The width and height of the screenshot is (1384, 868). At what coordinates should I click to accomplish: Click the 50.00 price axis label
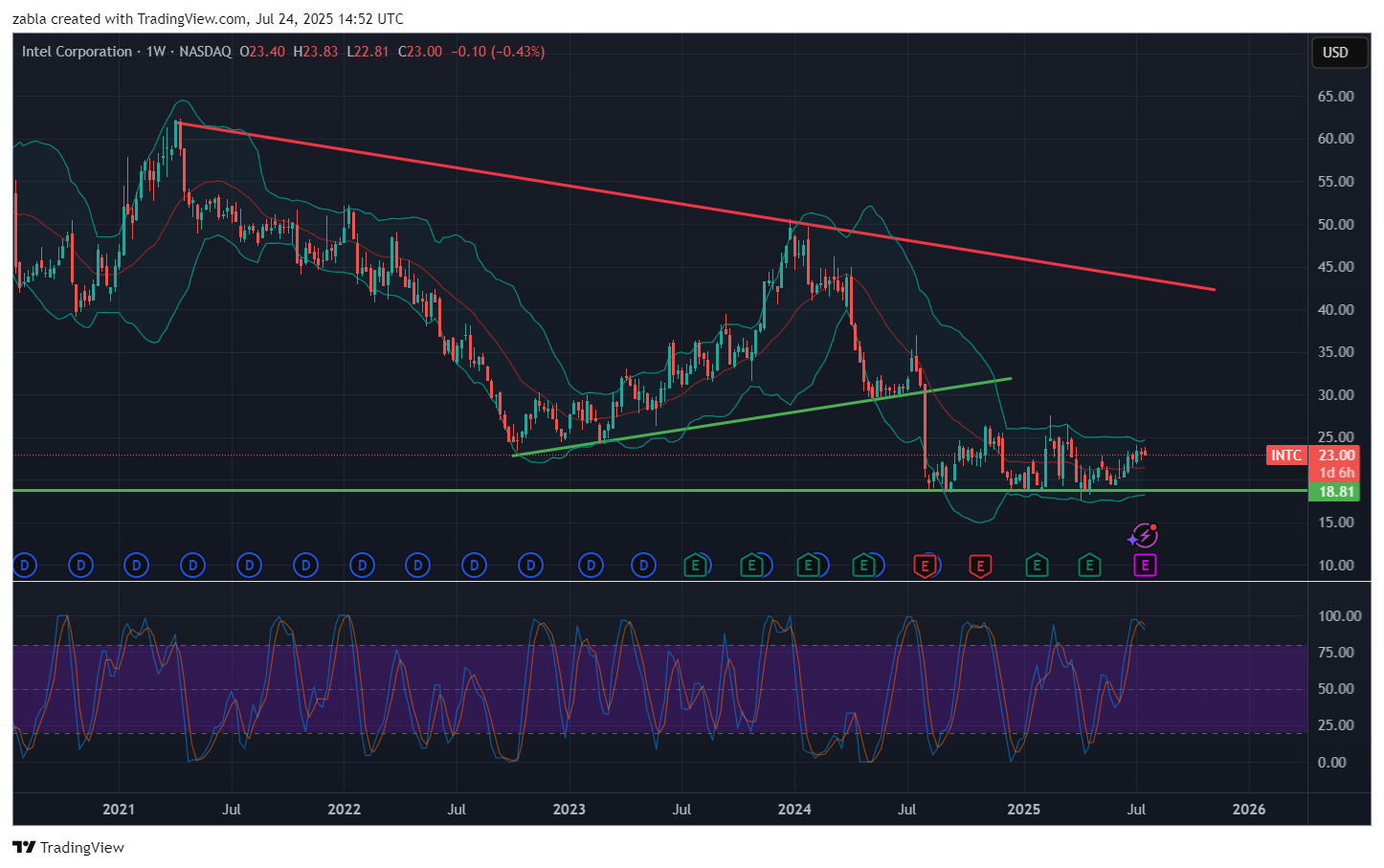1335,225
